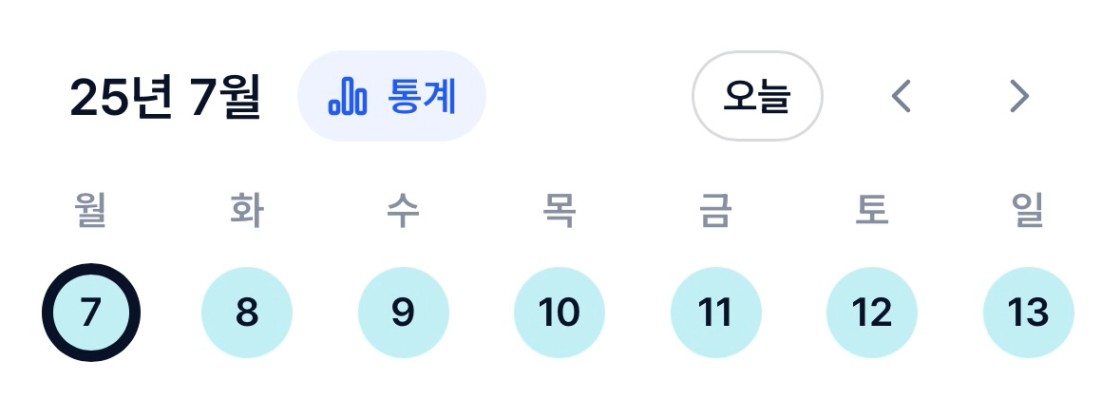The width and height of the screenshot is (1120, 418).
Task: Click the 목 weekday header
Action: pos(559,211)
